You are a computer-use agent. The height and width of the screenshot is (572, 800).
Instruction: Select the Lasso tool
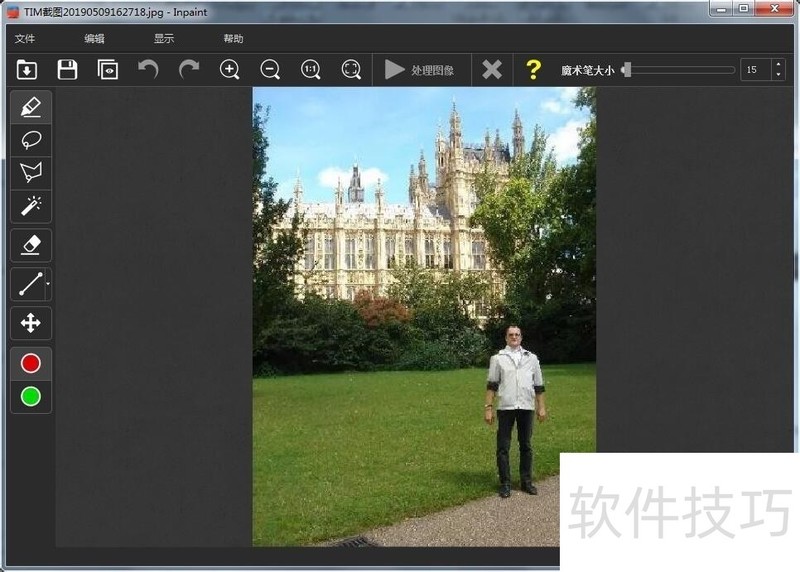(31, 140)
